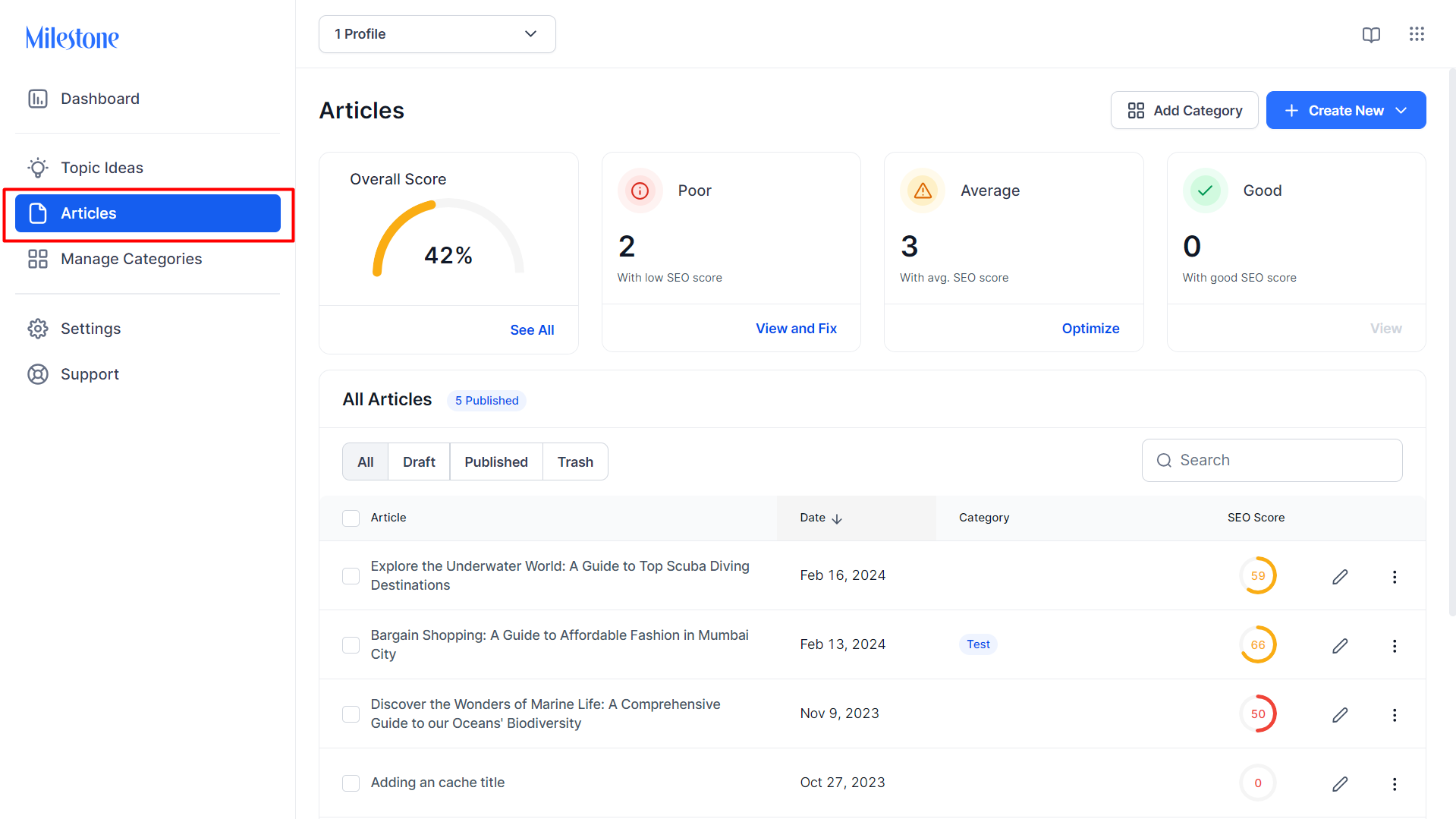Click the Topic Ideas lightbulb icon

38,168
